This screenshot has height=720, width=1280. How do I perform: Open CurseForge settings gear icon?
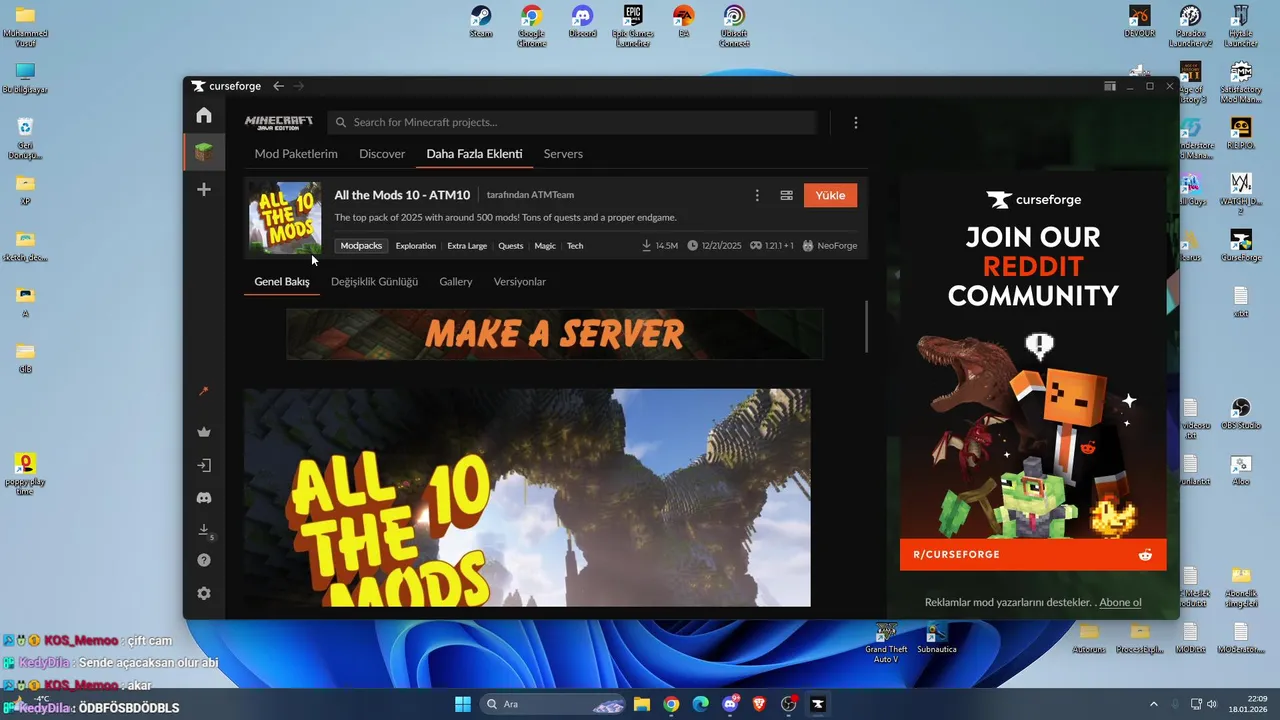(204, 593)
